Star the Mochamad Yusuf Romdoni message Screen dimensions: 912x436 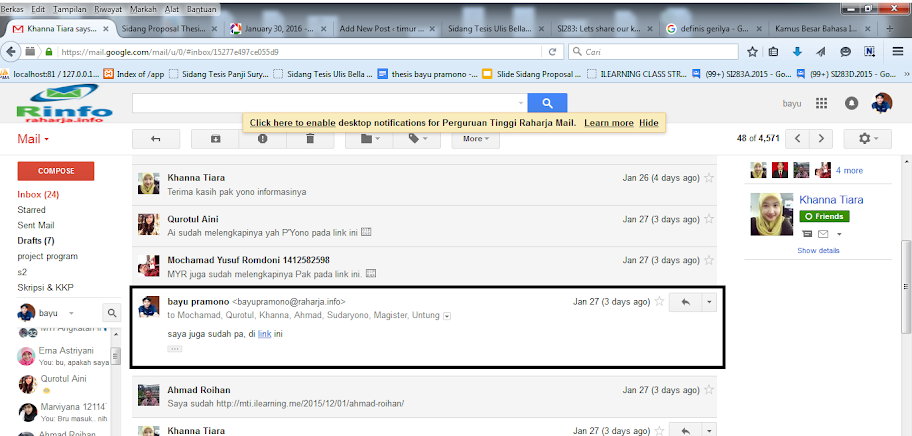[x=708, y=260]
